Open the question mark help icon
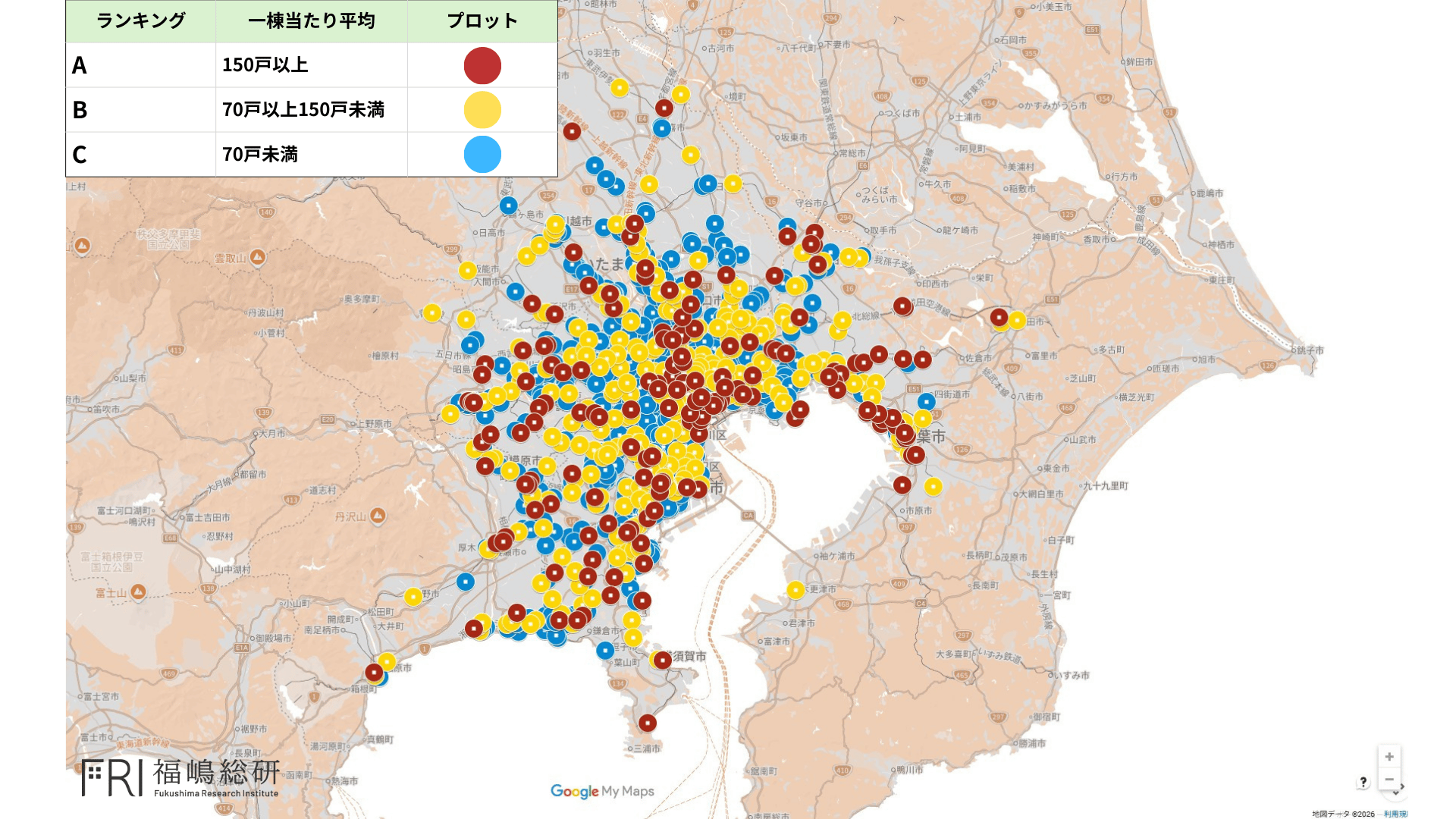 tap(1363, 782)
